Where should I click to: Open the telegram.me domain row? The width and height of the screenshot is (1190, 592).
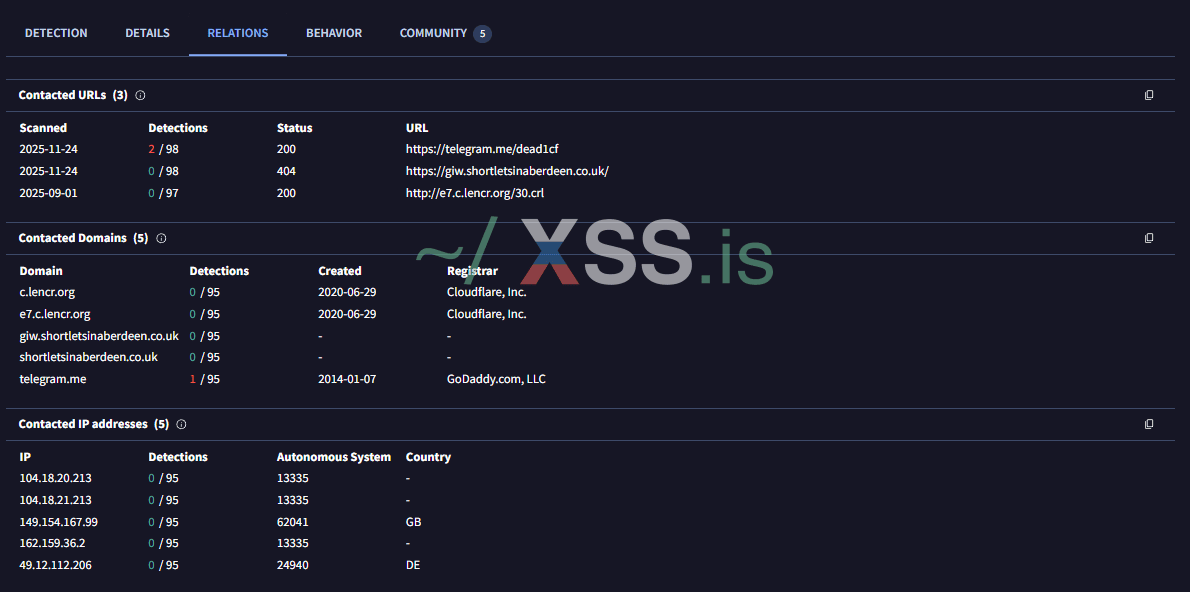click(x=53, y=379)
